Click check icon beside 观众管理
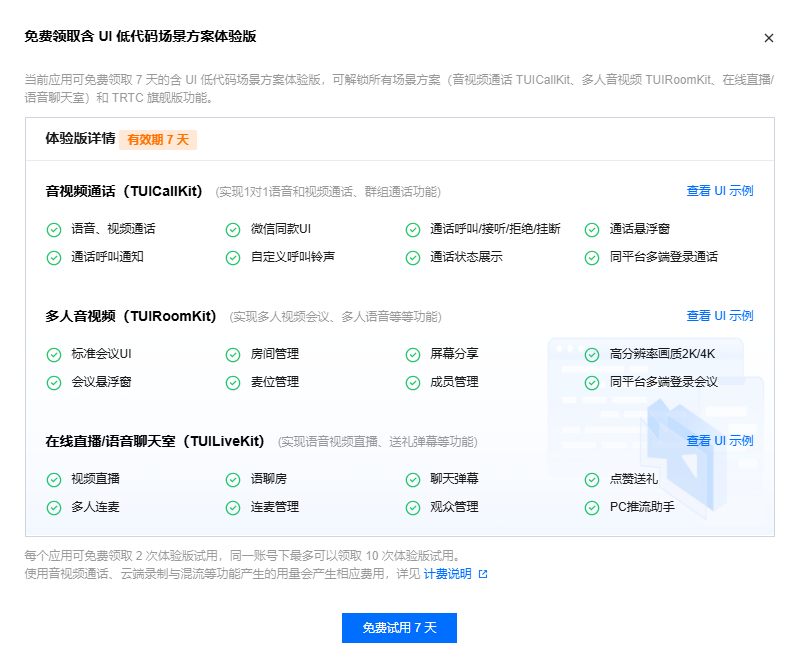 coord(413,508)
